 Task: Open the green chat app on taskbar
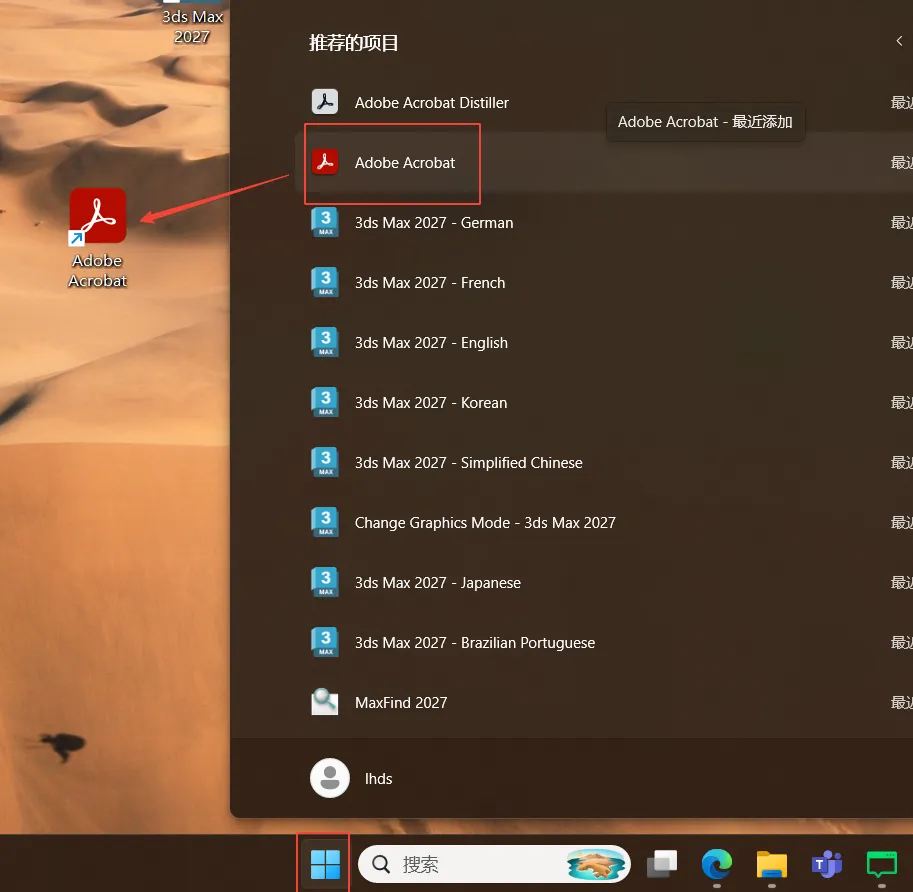(882, 864)
